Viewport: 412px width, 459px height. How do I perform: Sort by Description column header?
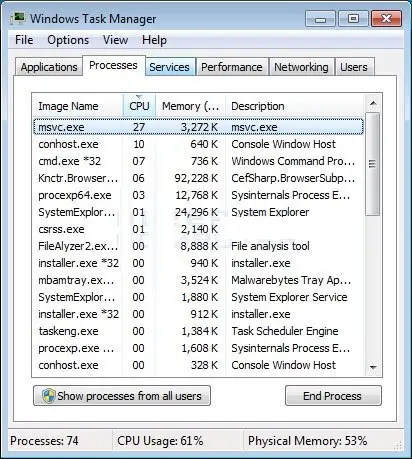point(294,106)
